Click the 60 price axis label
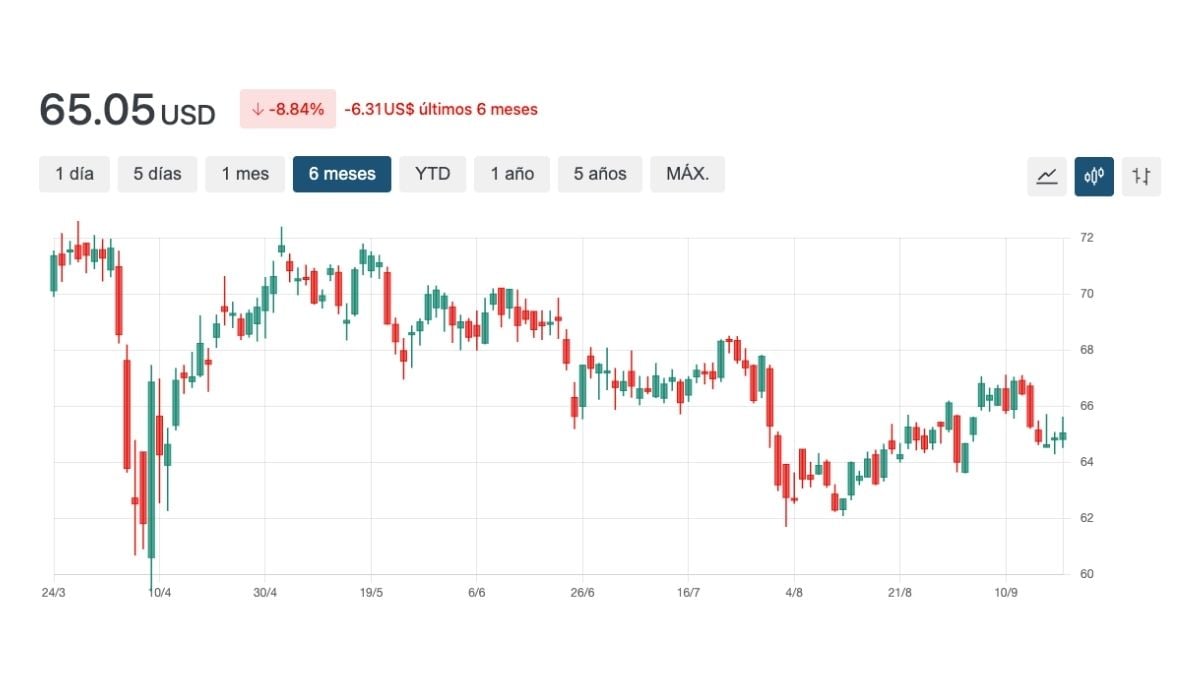Screen dimensions: 1200x675 [1086, 574]
